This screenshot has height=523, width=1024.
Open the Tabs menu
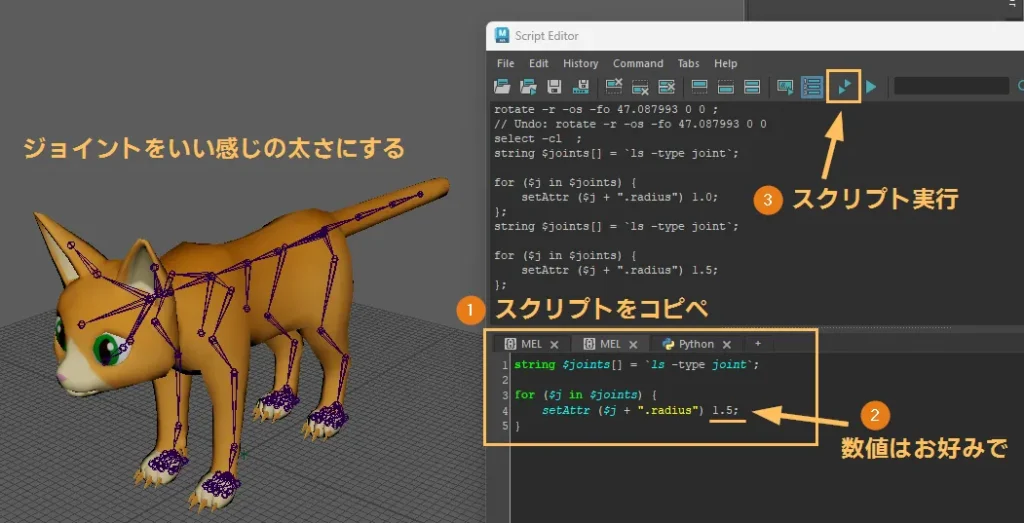tap(688, 63)
